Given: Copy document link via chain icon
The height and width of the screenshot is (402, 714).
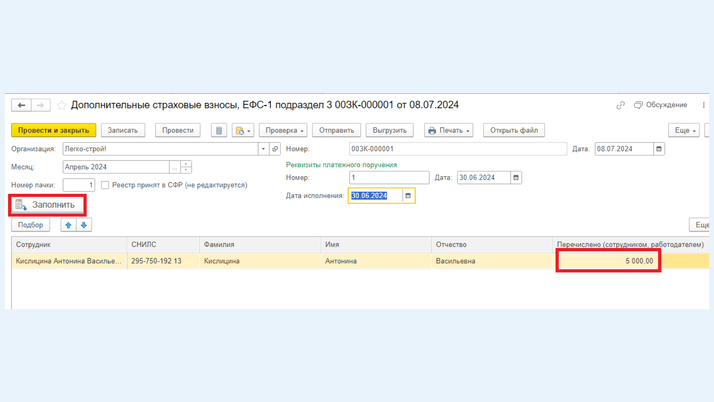Looking at the screenshot, I should 620,105.
